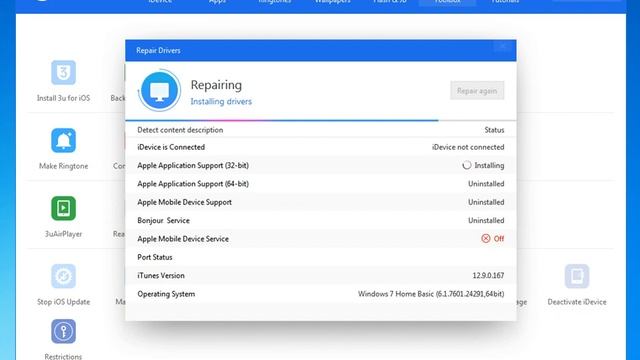Viewport: 640px width, 360px height.
Task: Click the Repair Drivers title text
Action: tap(158, 51)
